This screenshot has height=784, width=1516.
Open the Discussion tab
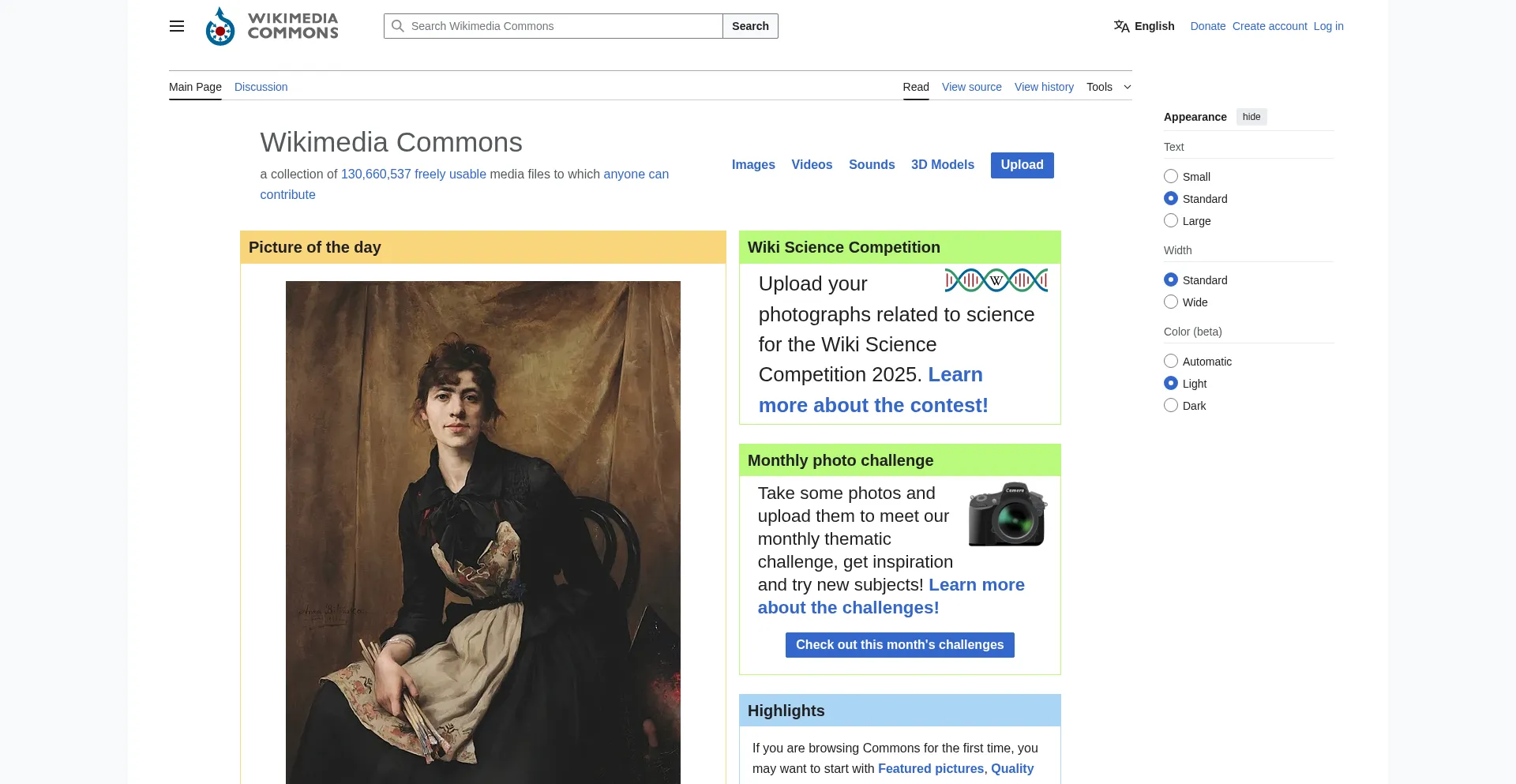coord(261,87)
